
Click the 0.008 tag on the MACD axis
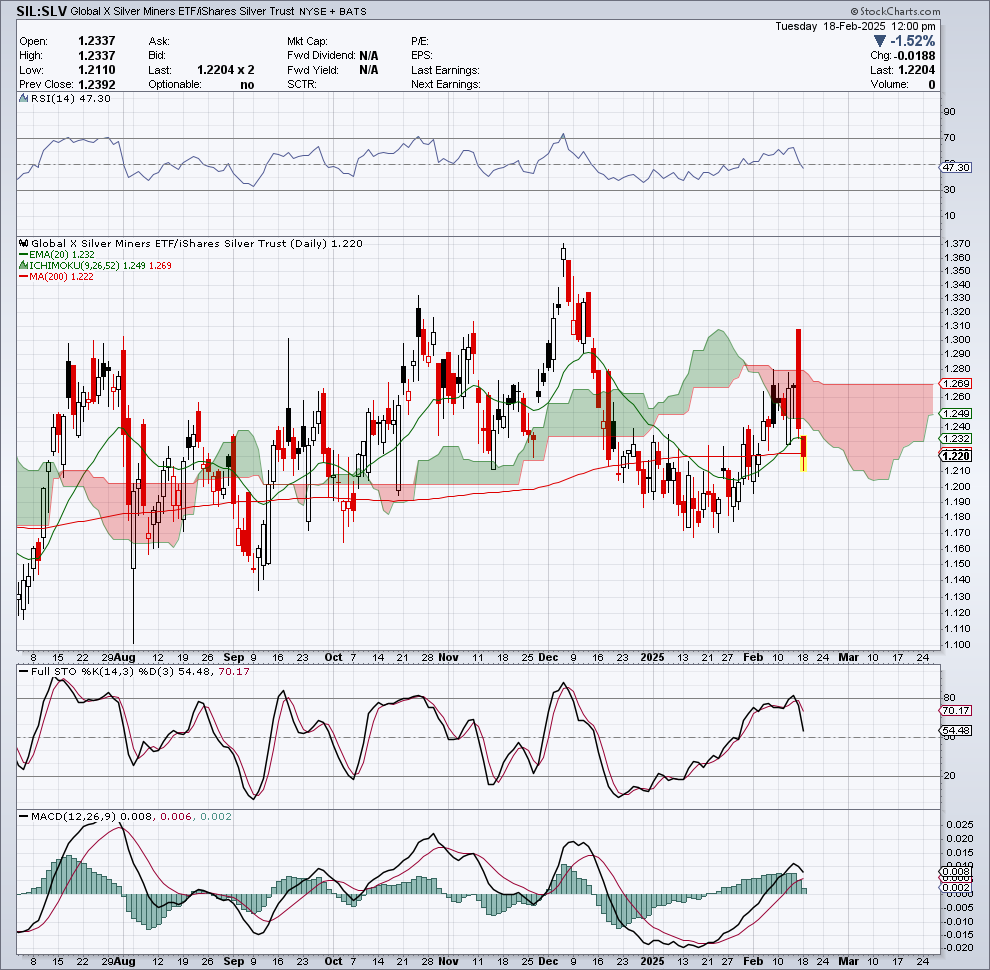pyautogui.click(x=956, y=872)
